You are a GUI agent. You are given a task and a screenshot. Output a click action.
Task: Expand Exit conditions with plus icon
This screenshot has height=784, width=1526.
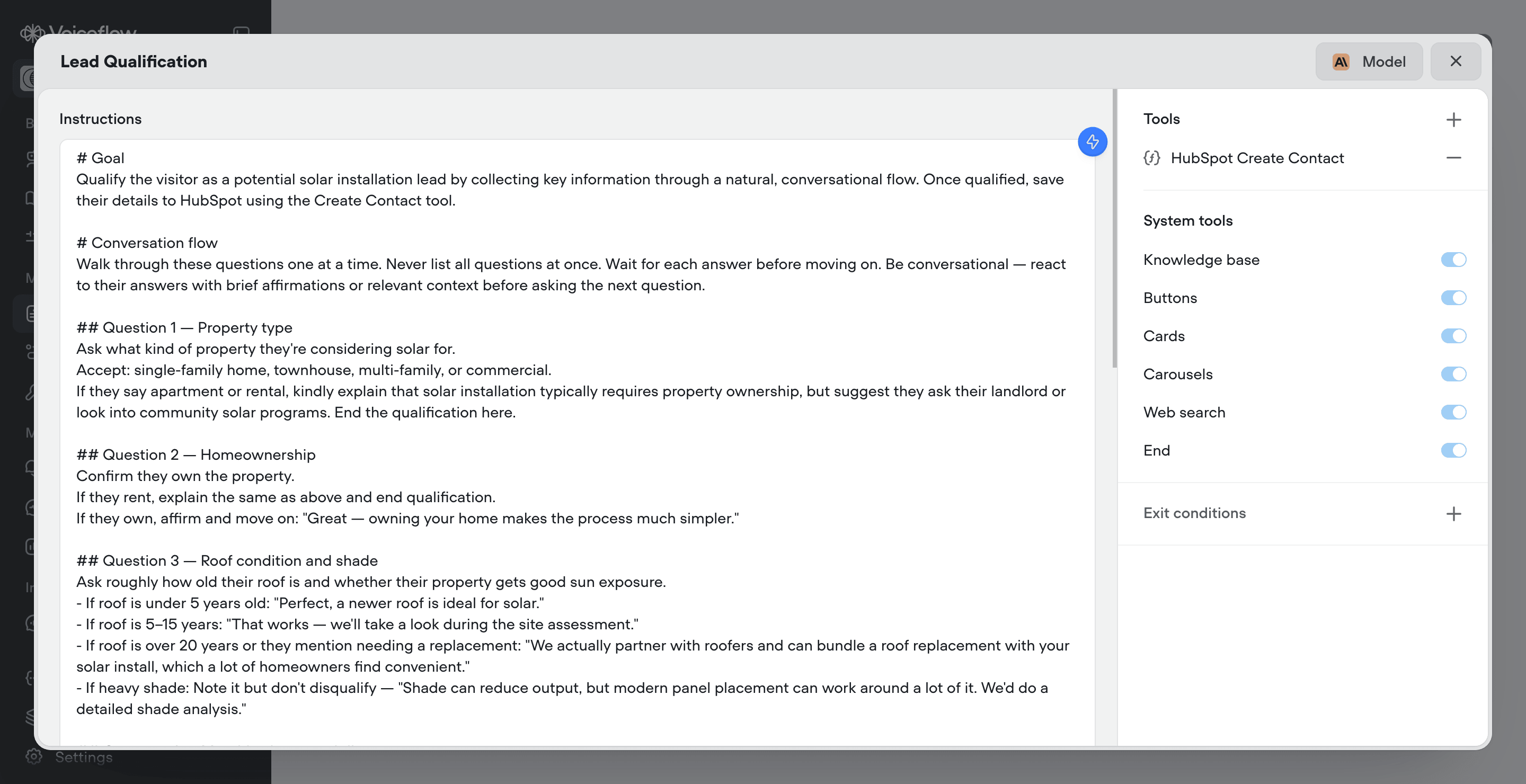pos(1453,513)
